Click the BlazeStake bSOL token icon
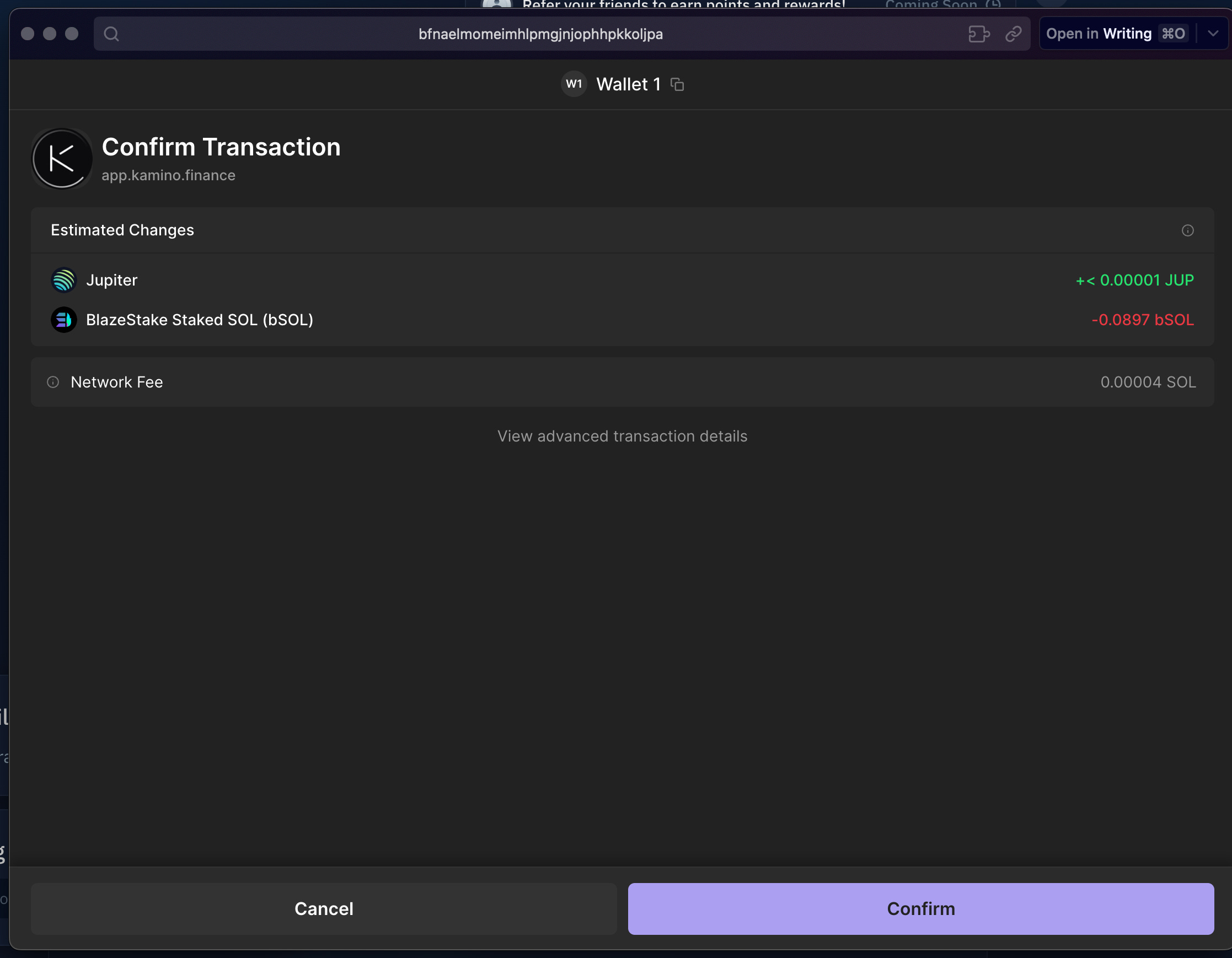This screenshot has width=1232, height=958. (64, 320)
